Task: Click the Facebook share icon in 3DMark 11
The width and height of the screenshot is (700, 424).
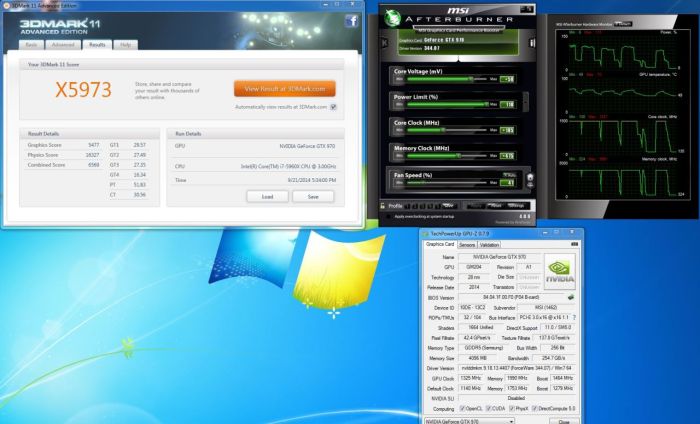Action: (x=351, y=21)
